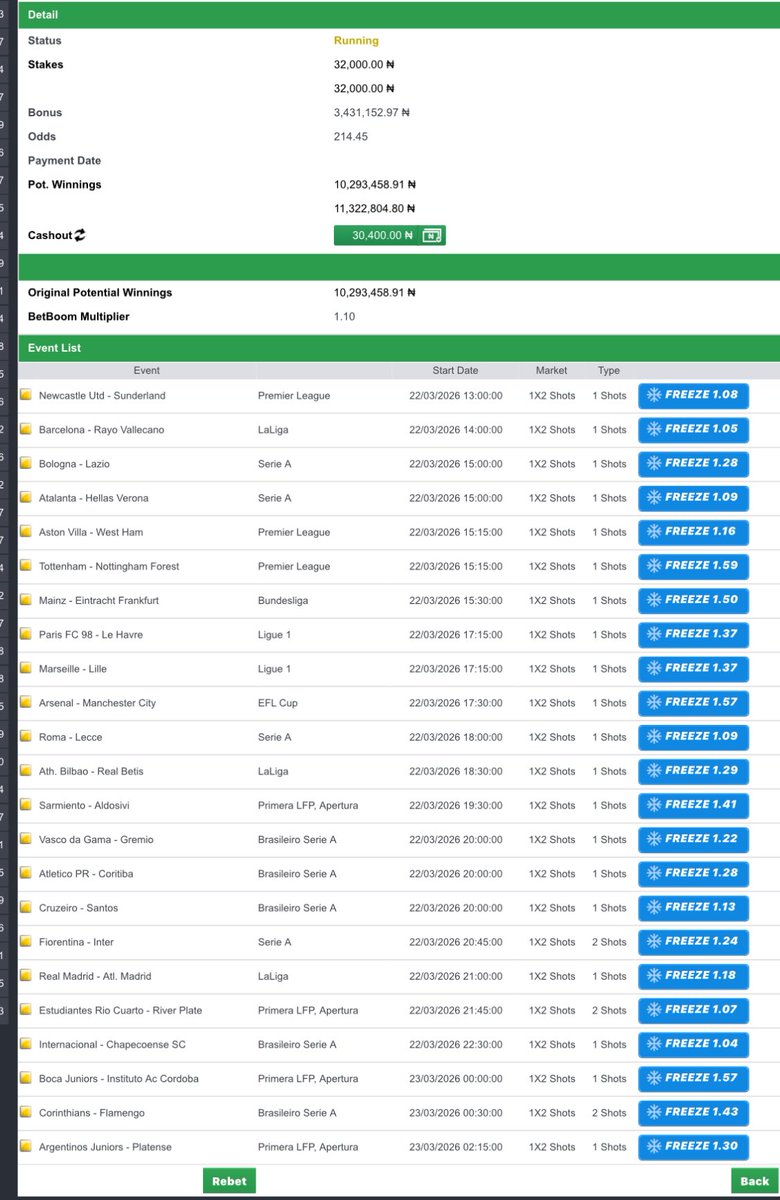This screenshot has width=780, height=1200.
Task: Select the Odds value 214.45
Action: coord(350,137)
